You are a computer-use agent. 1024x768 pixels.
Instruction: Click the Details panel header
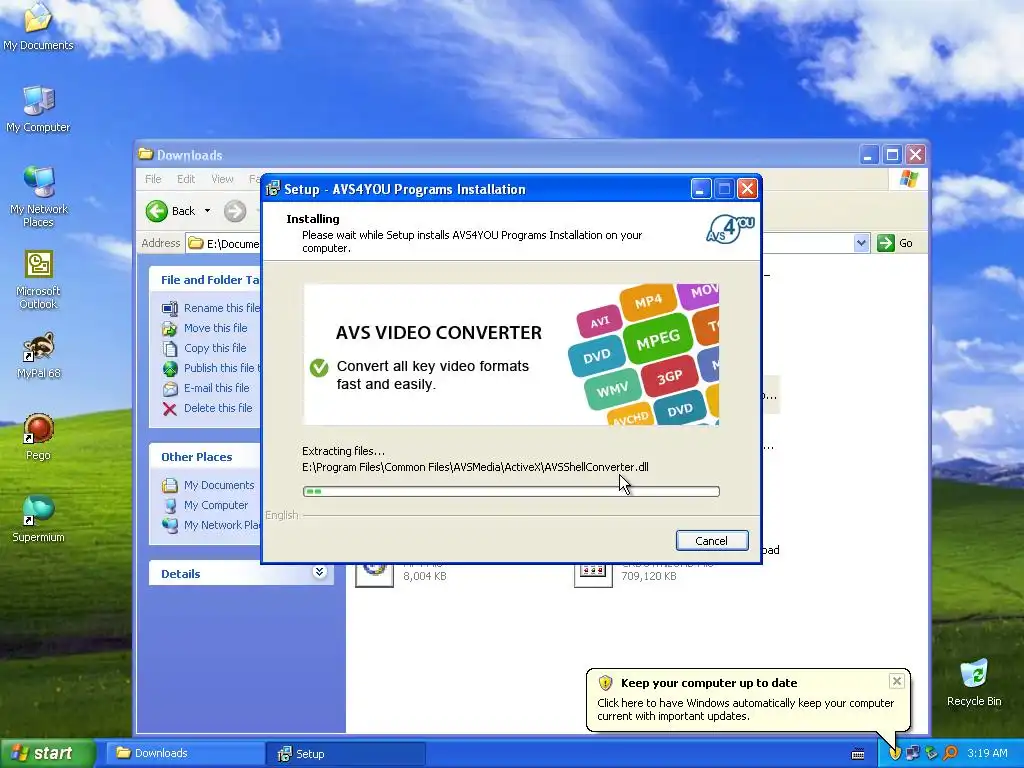242,573
